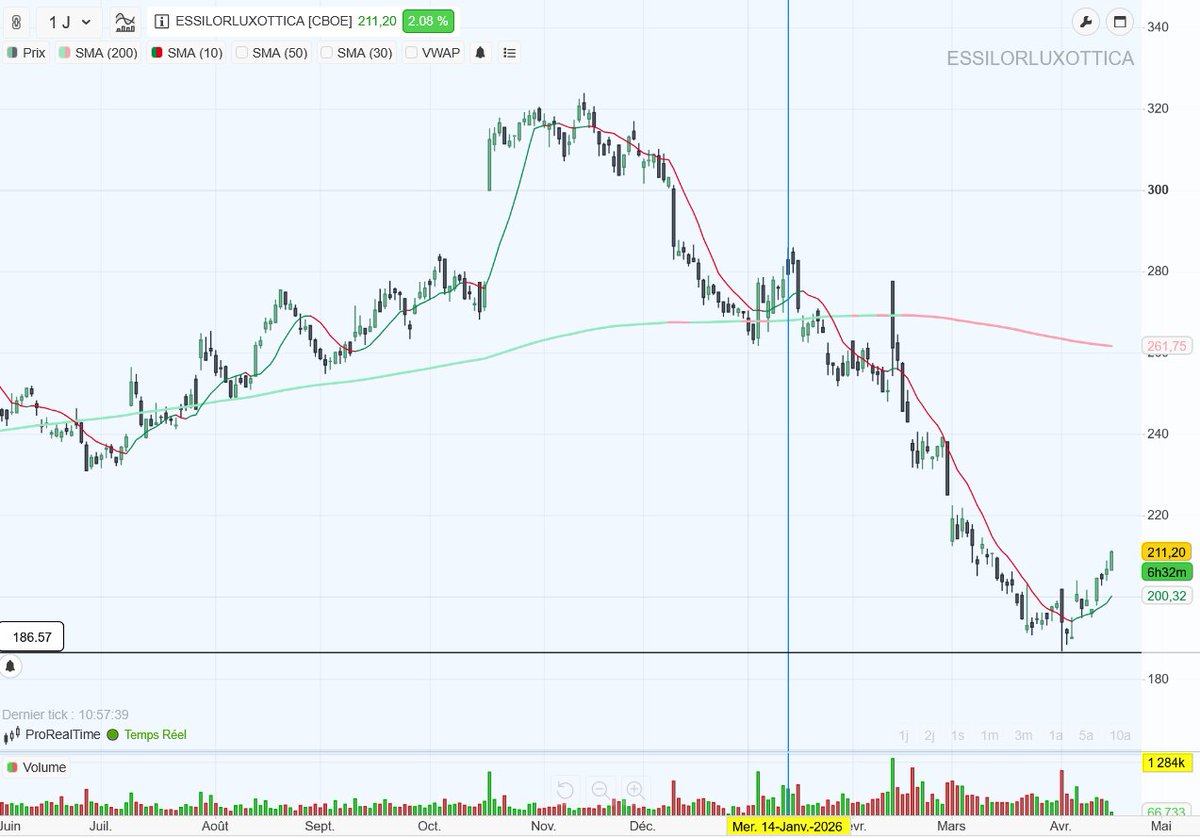Click the ProRealTime candlestick logo
The width and height of the screenshot is (1200, 838).
tap(12, 735)
